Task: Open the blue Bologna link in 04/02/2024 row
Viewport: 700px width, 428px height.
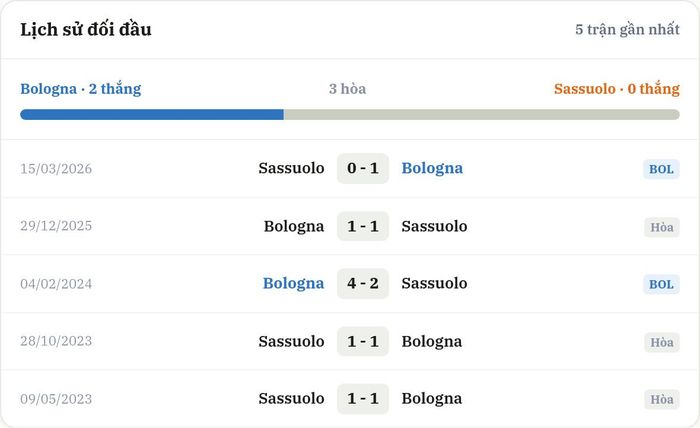Action: tap(293, 284)
